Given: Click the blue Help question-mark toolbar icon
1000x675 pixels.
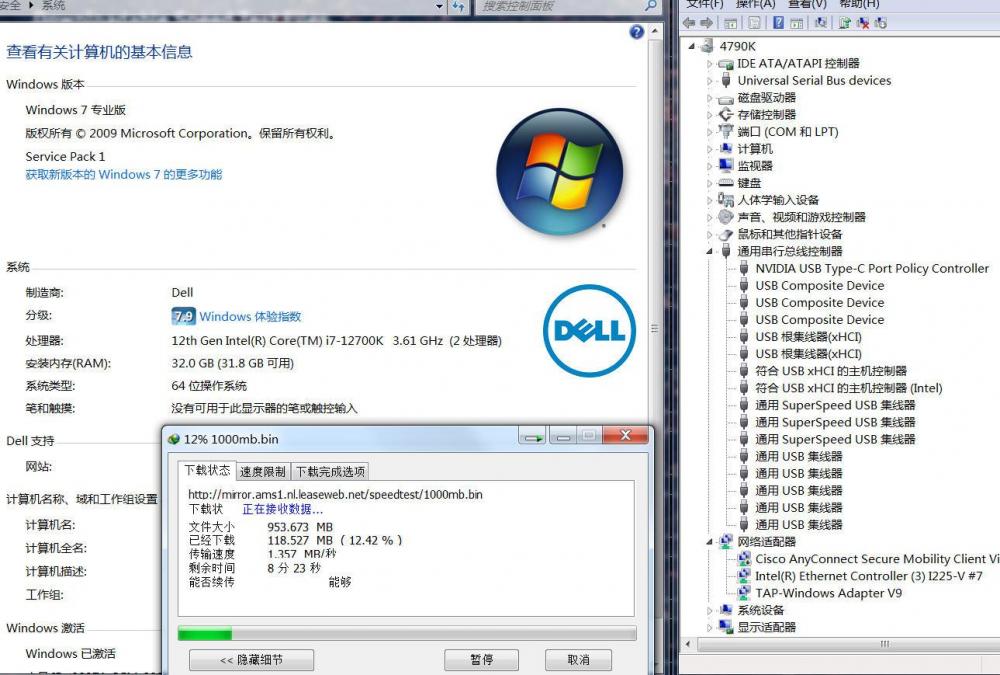Looking at the screenshot, I should coord(778,23).
